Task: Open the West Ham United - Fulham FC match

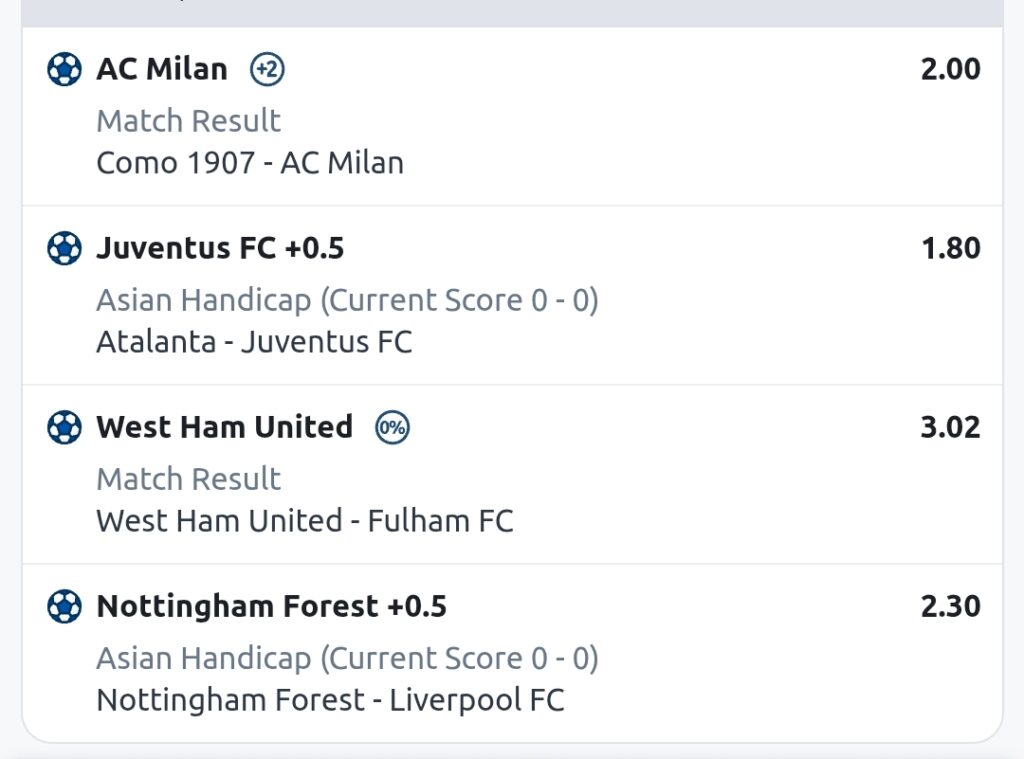Action: pos(305,521)
